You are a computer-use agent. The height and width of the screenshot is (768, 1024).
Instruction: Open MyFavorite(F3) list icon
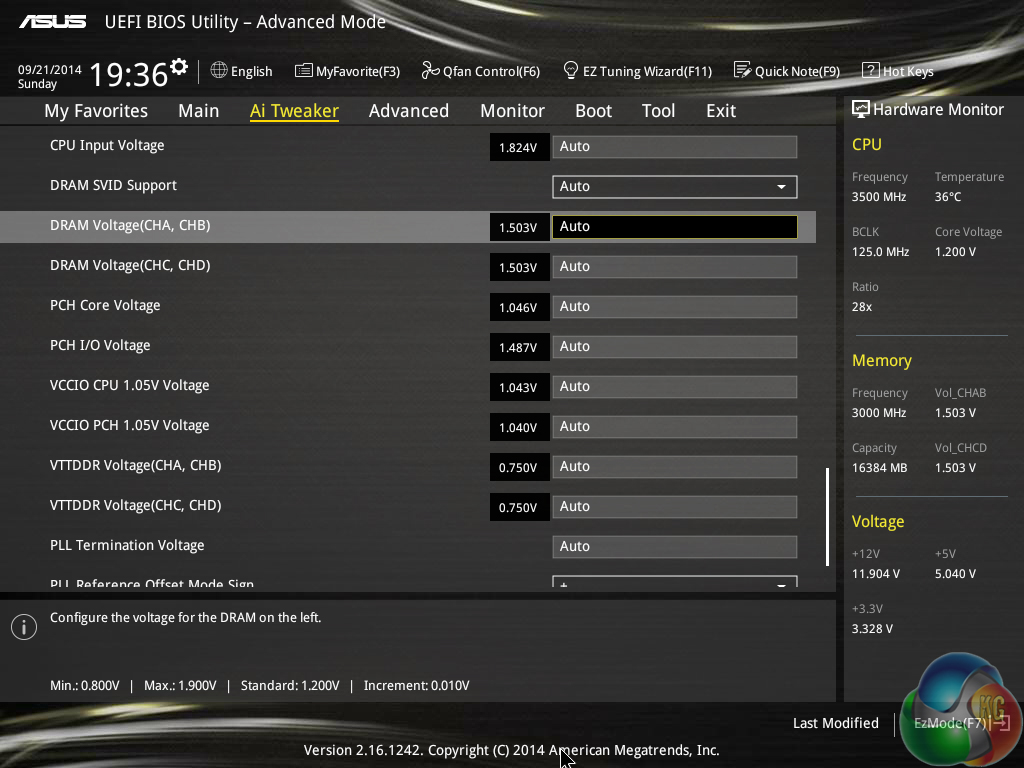(x=303, y=71)
